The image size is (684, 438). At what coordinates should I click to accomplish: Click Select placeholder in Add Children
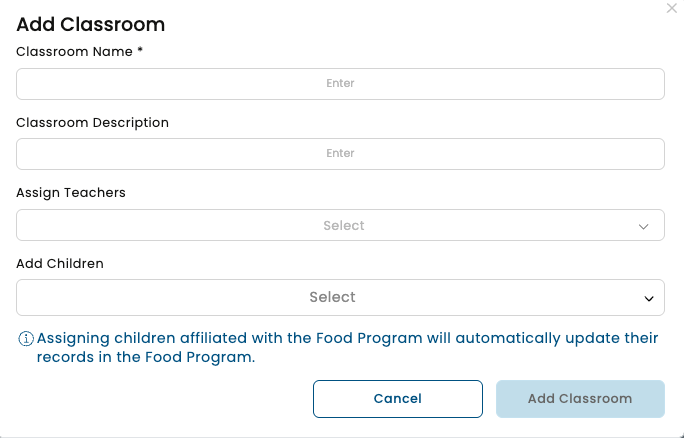tap(332, 297)
